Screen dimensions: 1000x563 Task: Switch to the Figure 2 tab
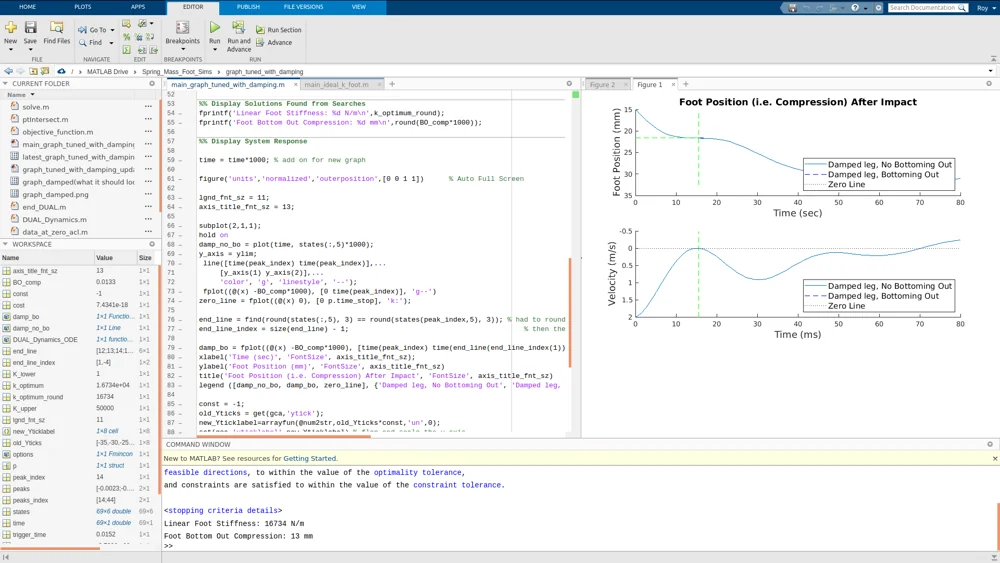point(602,84)
